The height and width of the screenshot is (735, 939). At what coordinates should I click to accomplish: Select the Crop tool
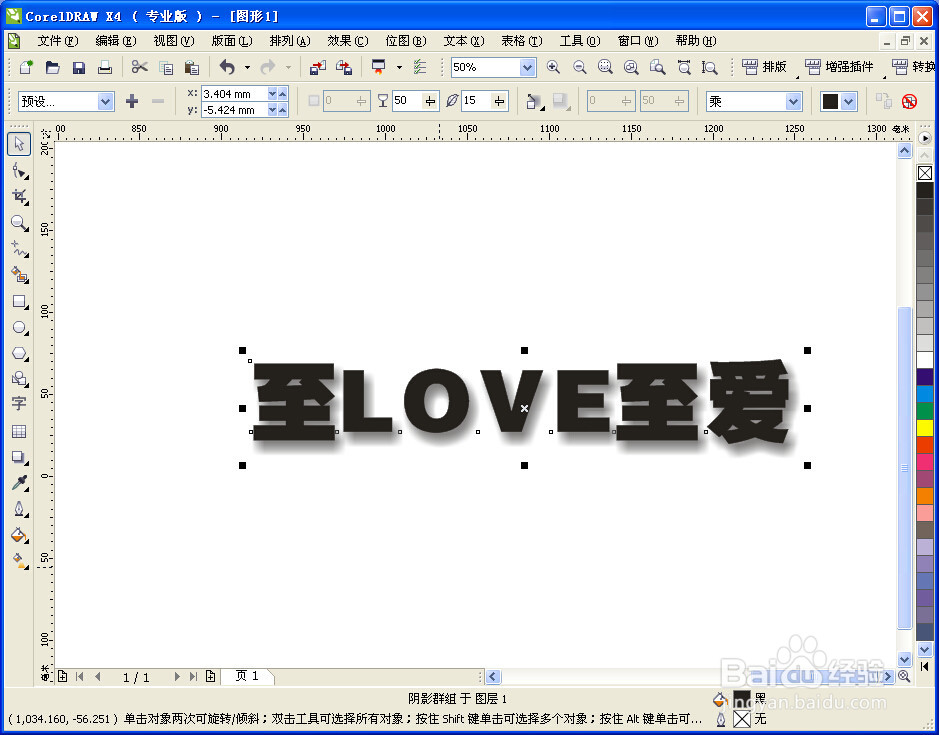[19, 196]
